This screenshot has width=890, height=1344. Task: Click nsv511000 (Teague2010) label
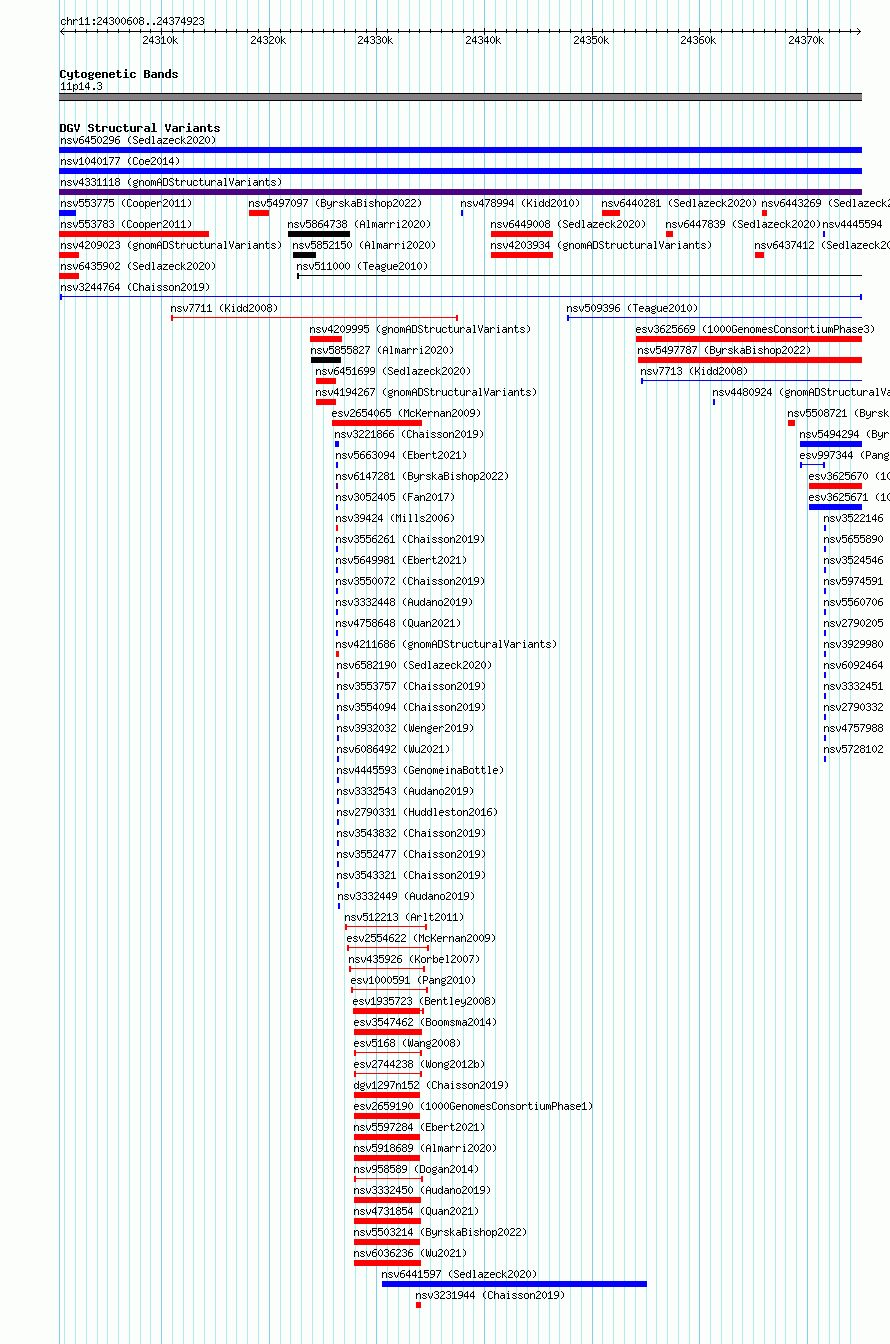[x=362, y=266]
